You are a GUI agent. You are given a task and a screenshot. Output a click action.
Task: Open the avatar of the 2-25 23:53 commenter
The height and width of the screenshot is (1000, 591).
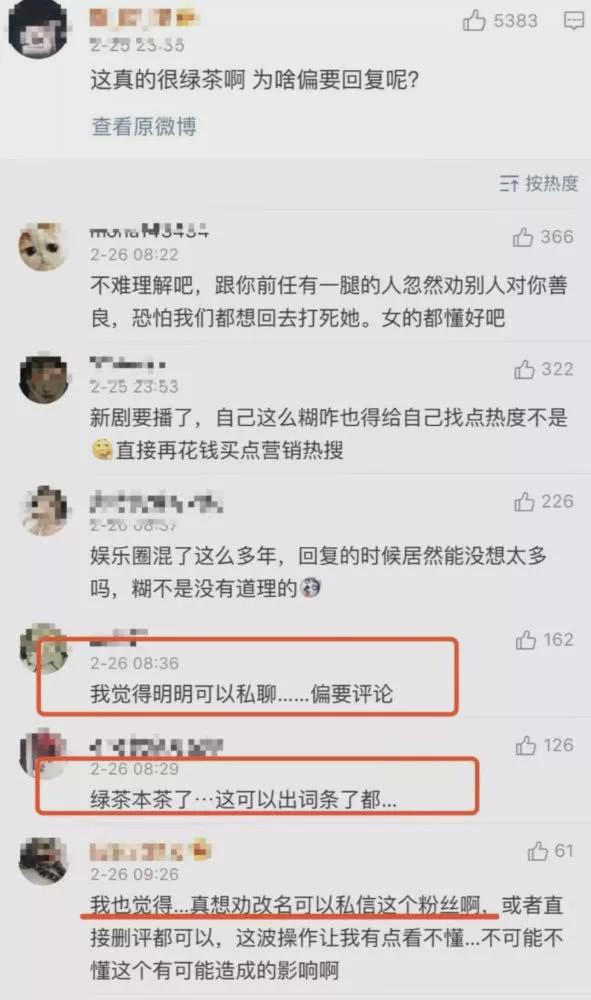tap(44, 377)
